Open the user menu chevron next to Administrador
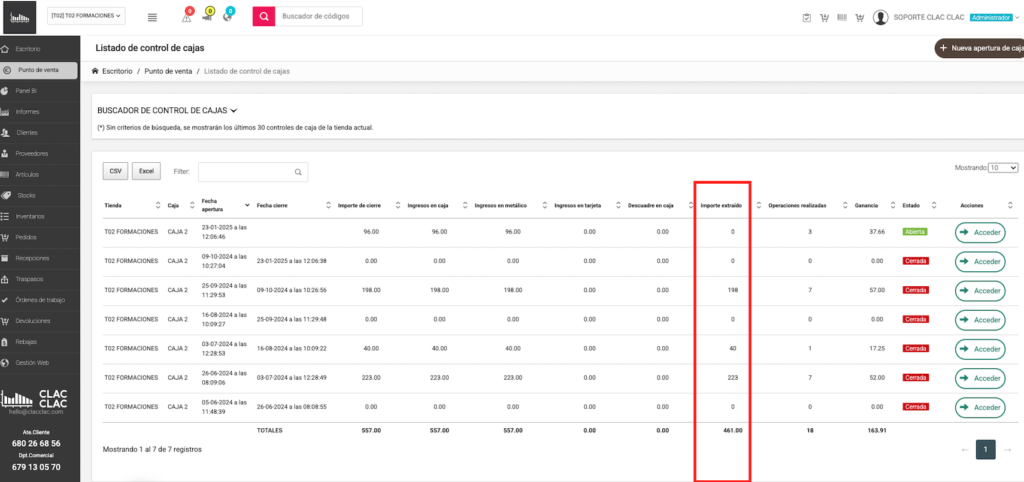 pos(1017,18)
